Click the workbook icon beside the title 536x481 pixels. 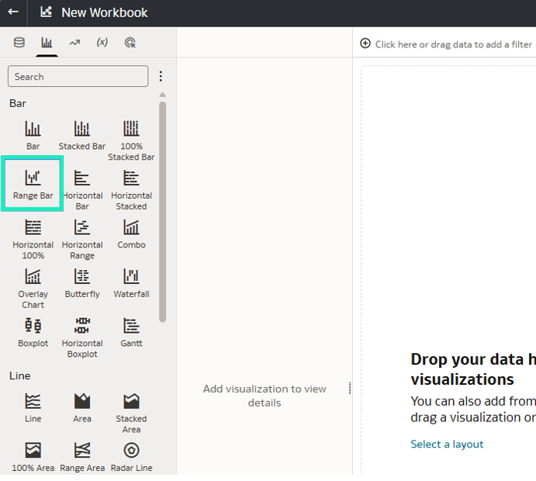coord(46,12)
